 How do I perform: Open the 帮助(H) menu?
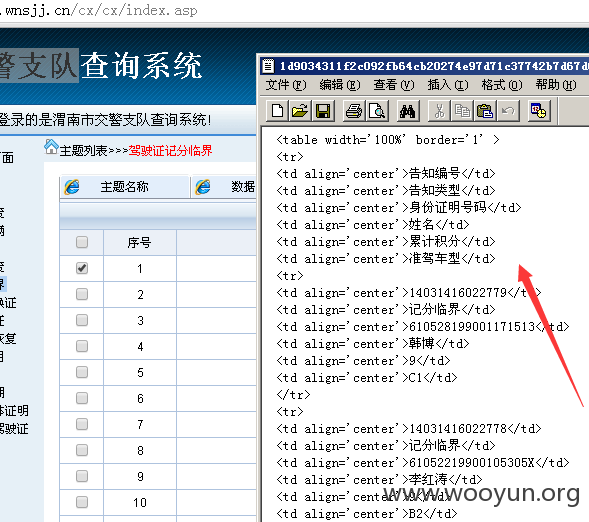[x=556, y=85]
